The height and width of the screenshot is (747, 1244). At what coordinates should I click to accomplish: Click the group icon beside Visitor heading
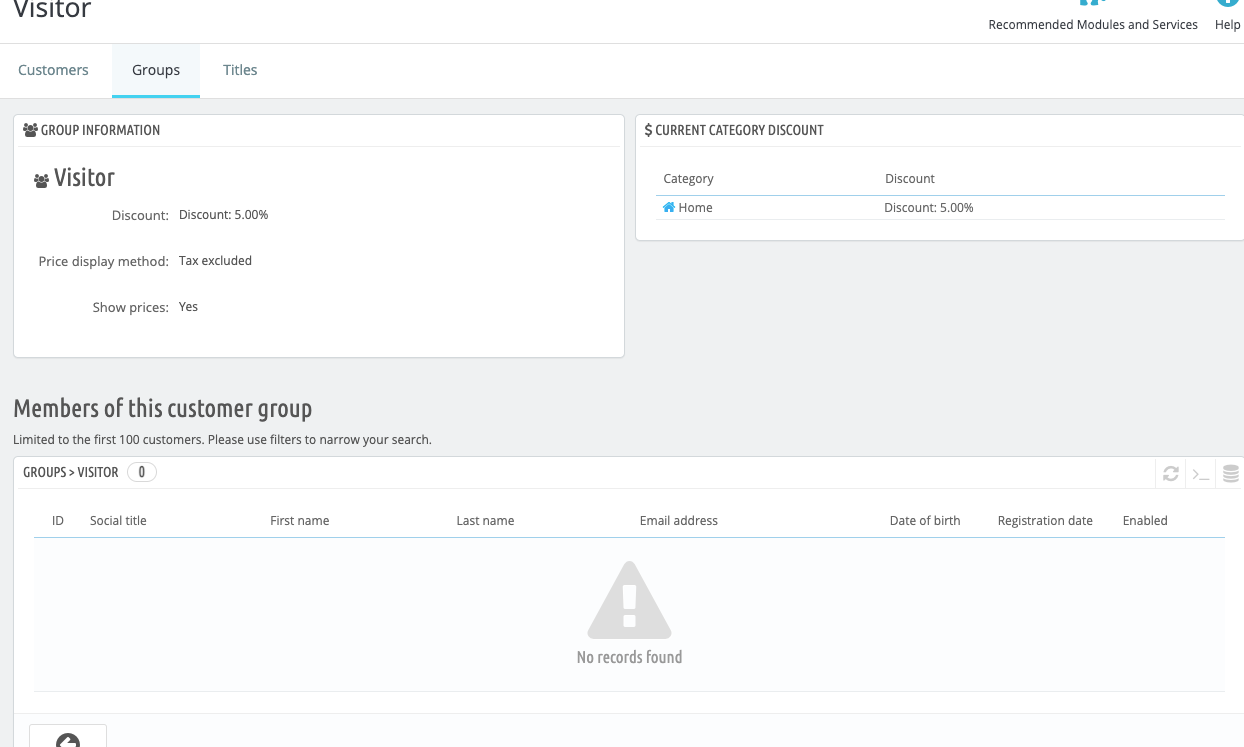pyautogui.click(x=41, y=181)
